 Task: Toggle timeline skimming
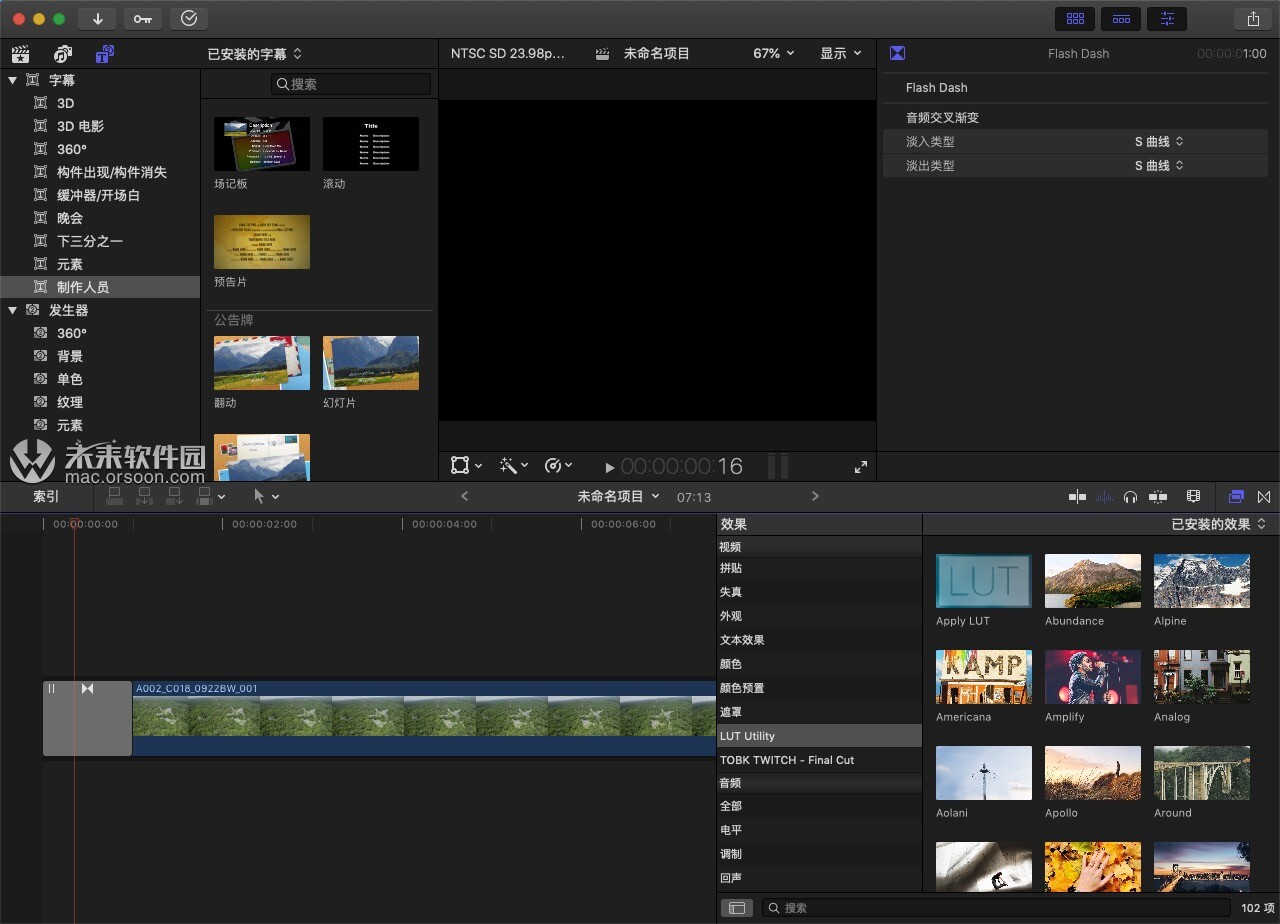(1077, 496)
